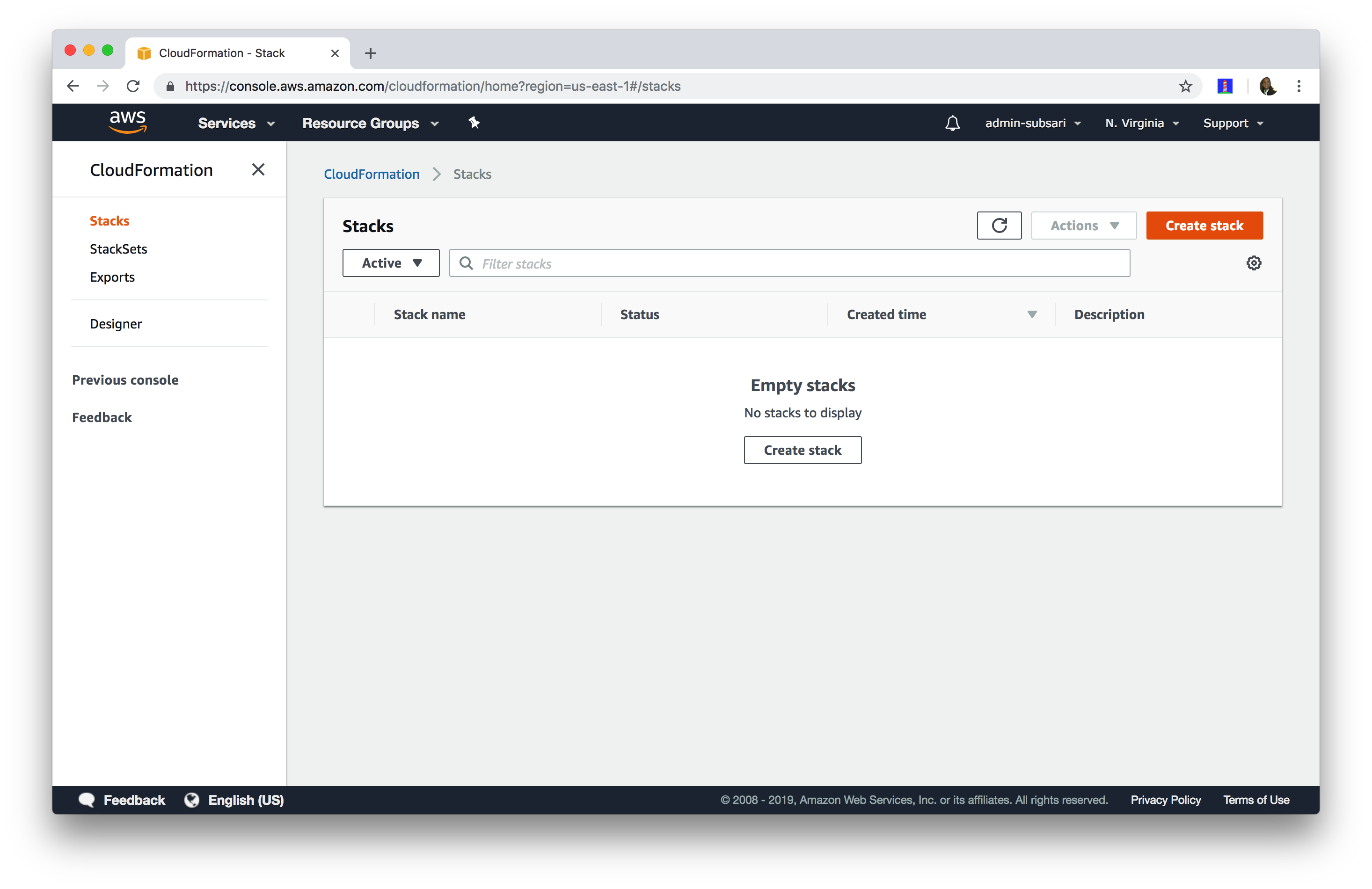Click the notifications bell icon

(952, 123)
